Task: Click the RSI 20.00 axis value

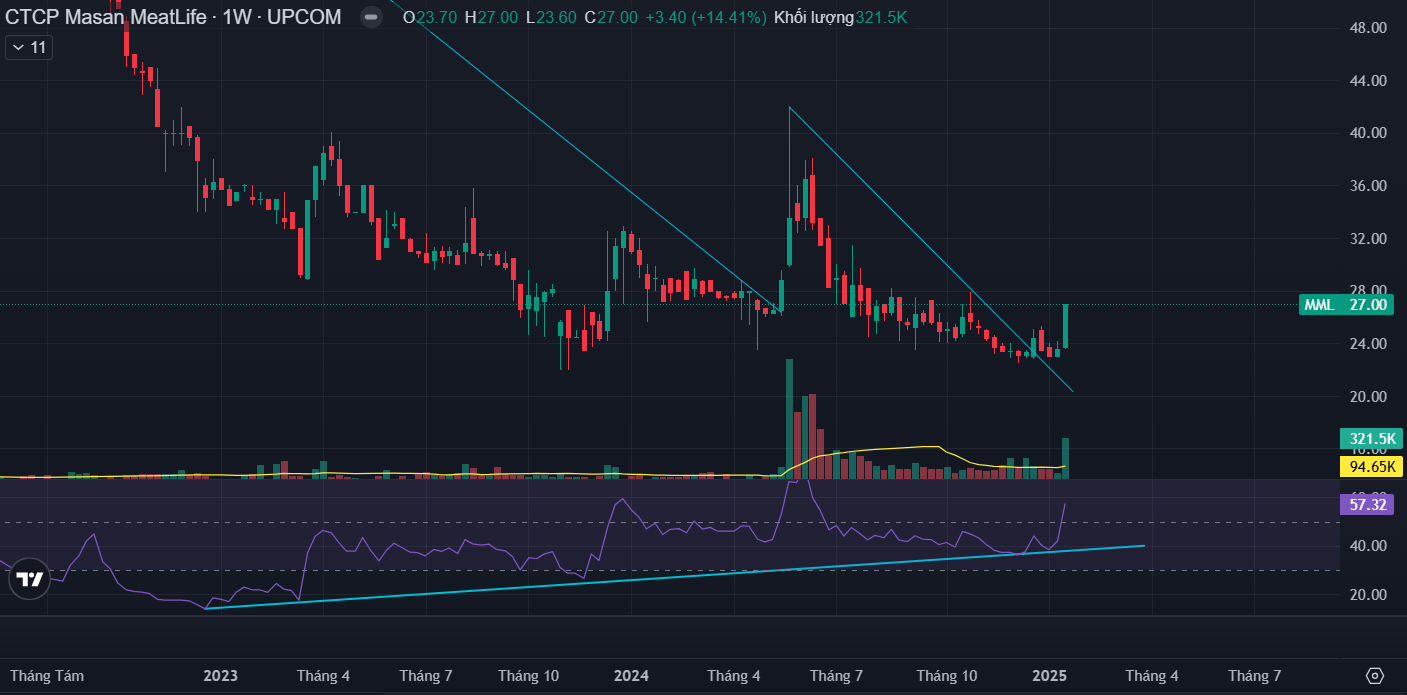Action: [x=1366, y=595]
